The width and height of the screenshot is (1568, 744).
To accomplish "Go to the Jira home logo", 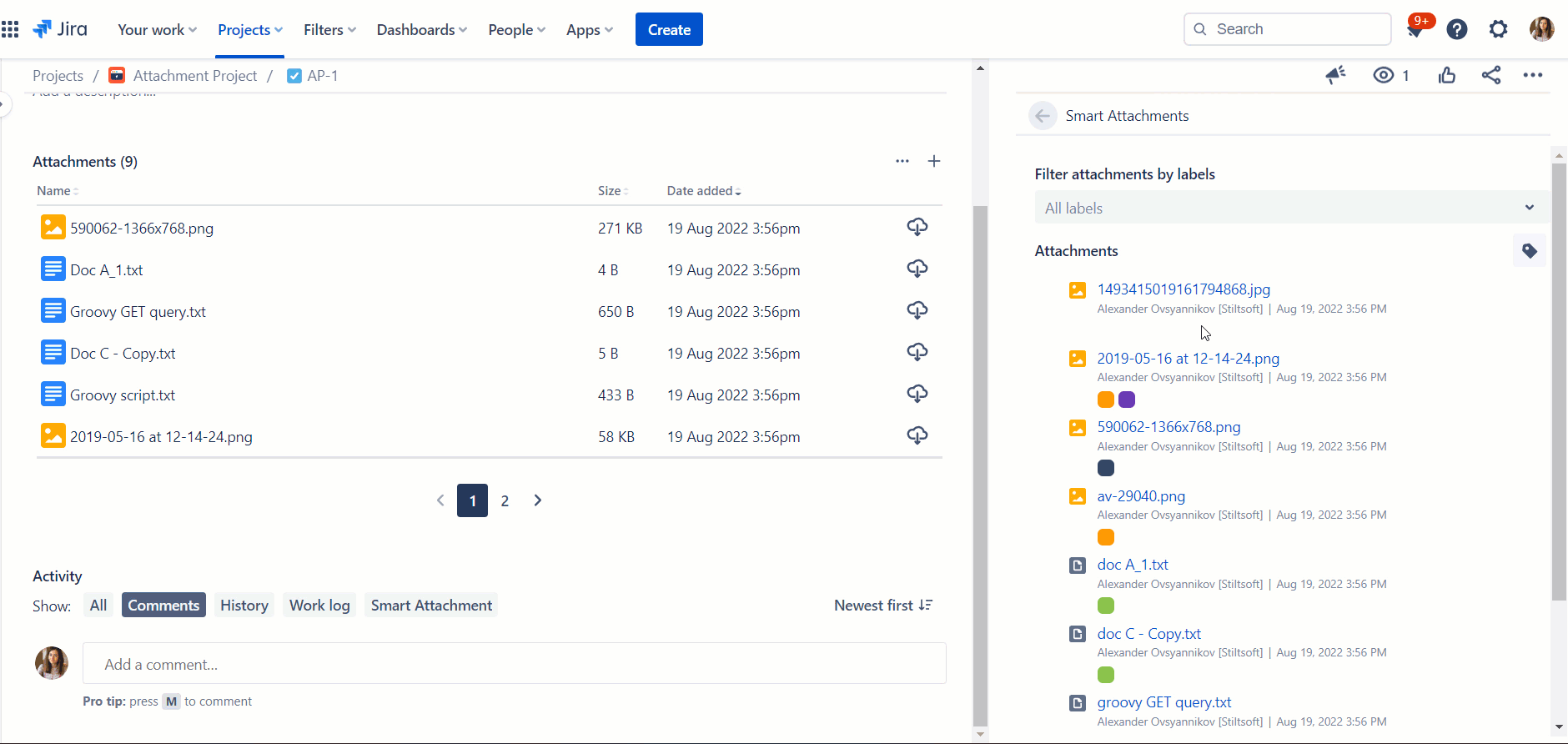I will tap(60, 29).
